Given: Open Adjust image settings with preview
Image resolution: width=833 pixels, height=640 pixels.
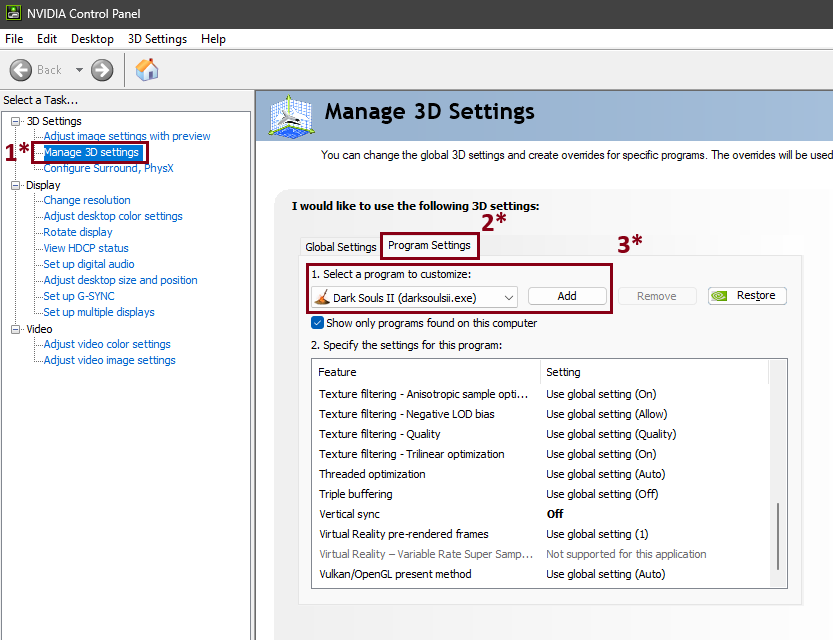Looking at the screenshot, I should 127,136.
